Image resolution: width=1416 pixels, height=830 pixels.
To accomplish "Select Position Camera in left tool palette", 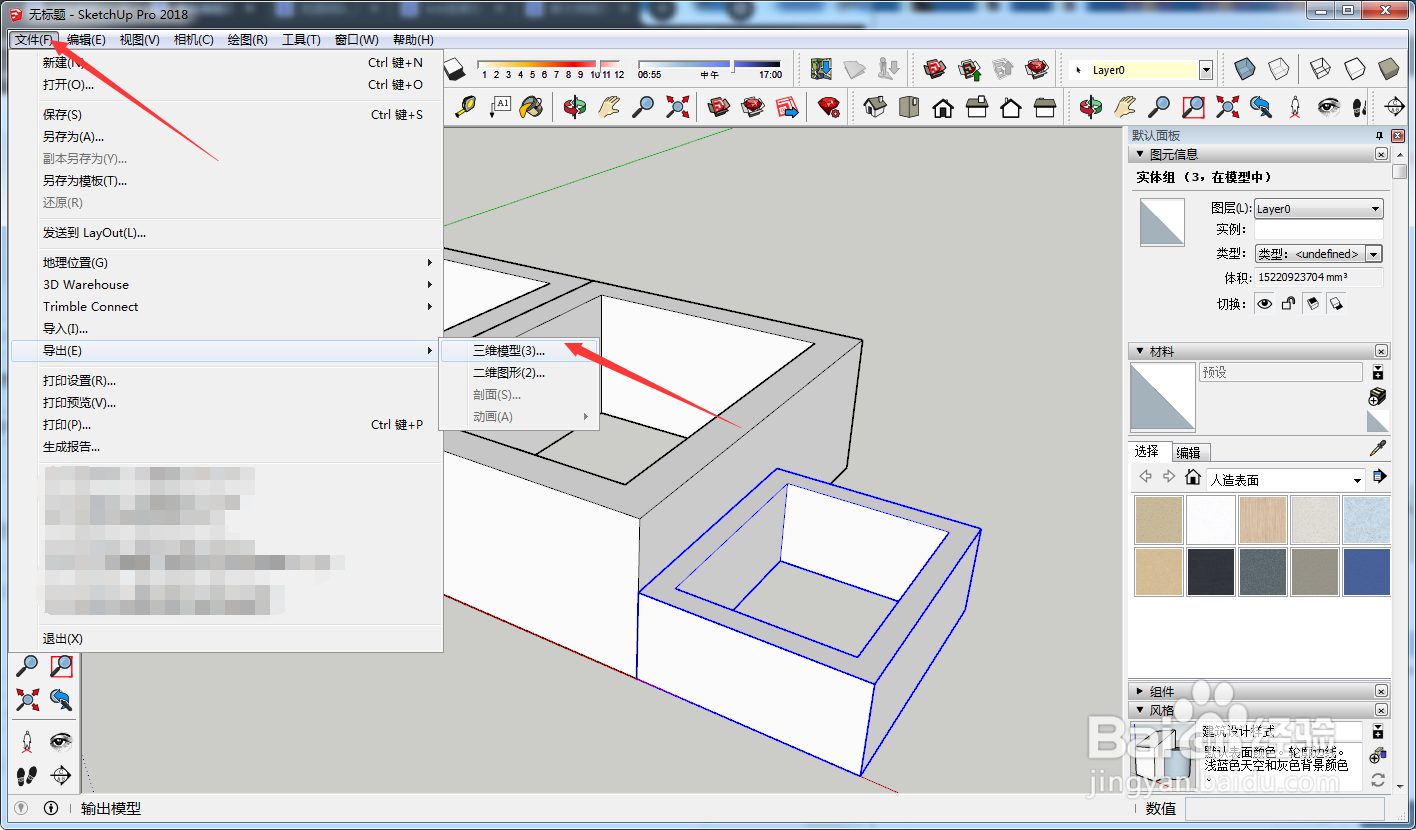I will (27, 742).
